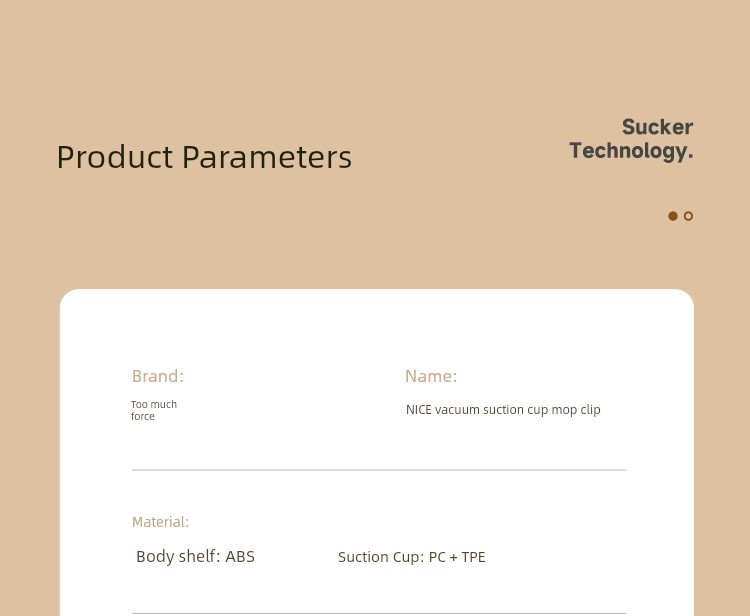Click the Too much force brand value
The height and width of the screenshot is (616, 750).
154,410
